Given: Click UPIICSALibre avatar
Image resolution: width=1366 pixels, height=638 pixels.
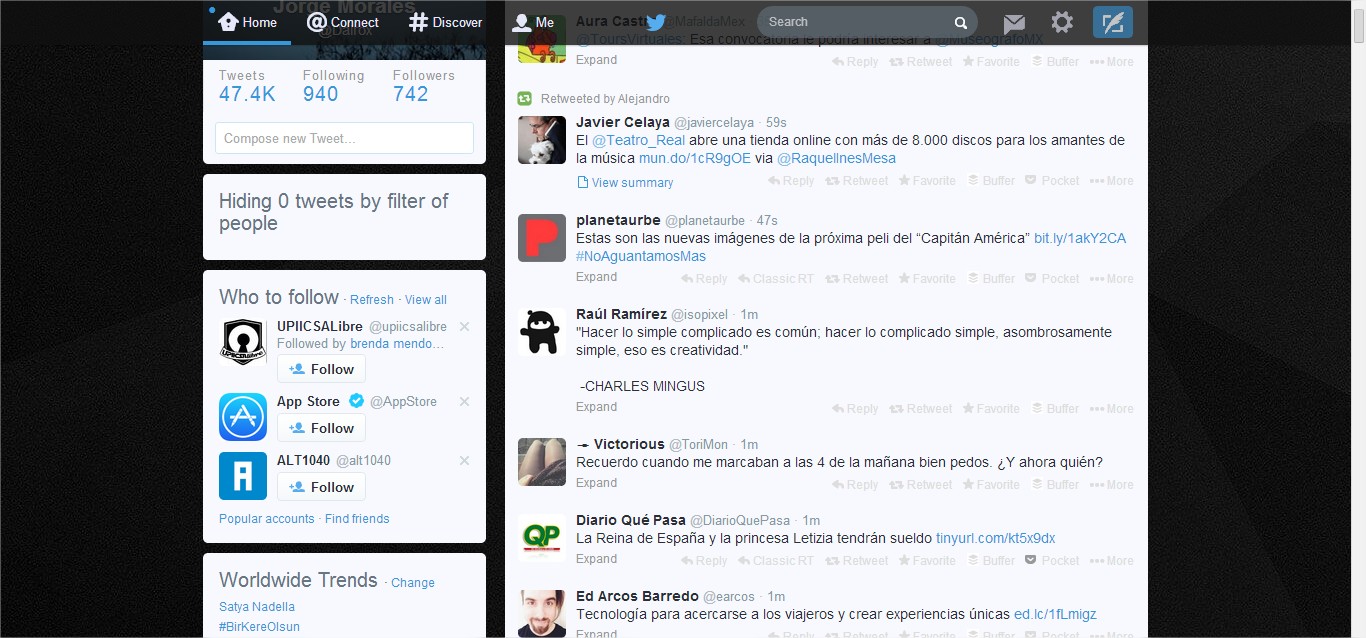Looking at the screenshot, I should [243, 342].
